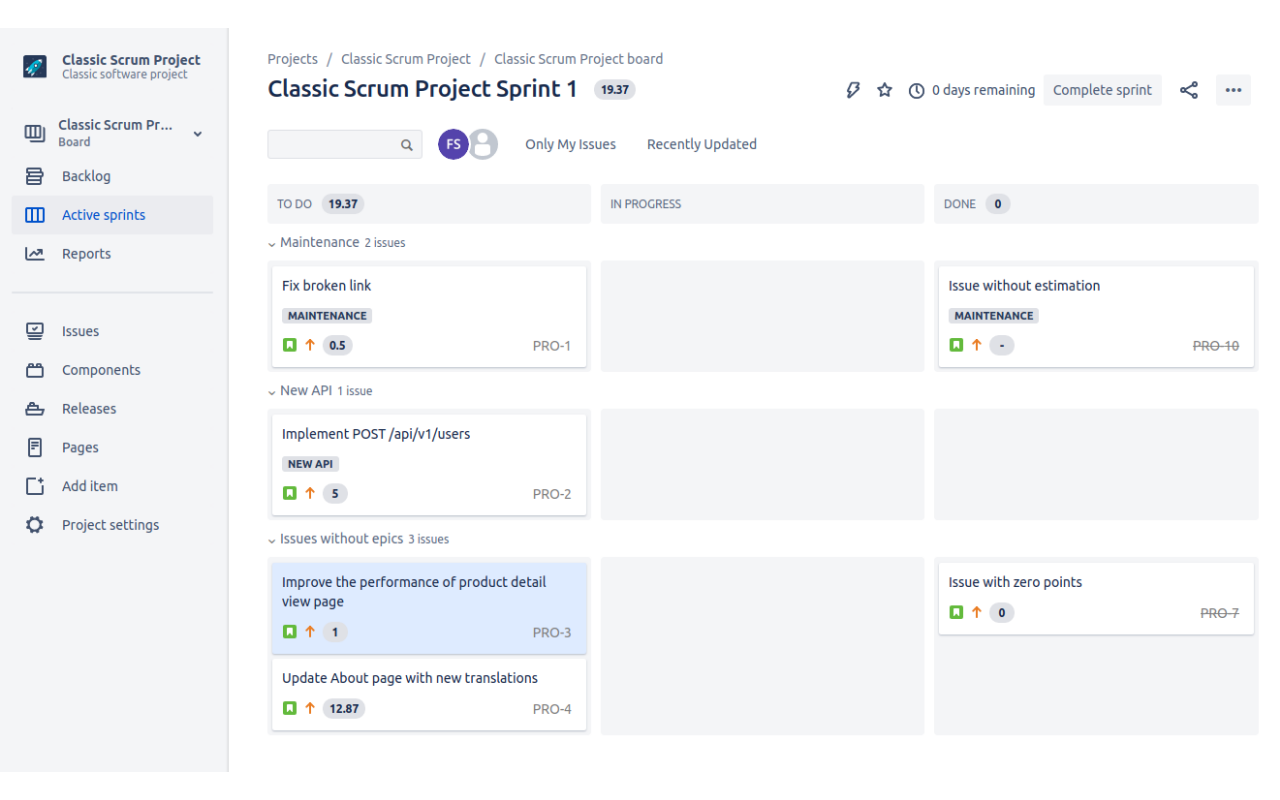Open Project settings from the sidebar
Image resolution: width=1280 pixels, height=800 pixels.
coord(110,524)
